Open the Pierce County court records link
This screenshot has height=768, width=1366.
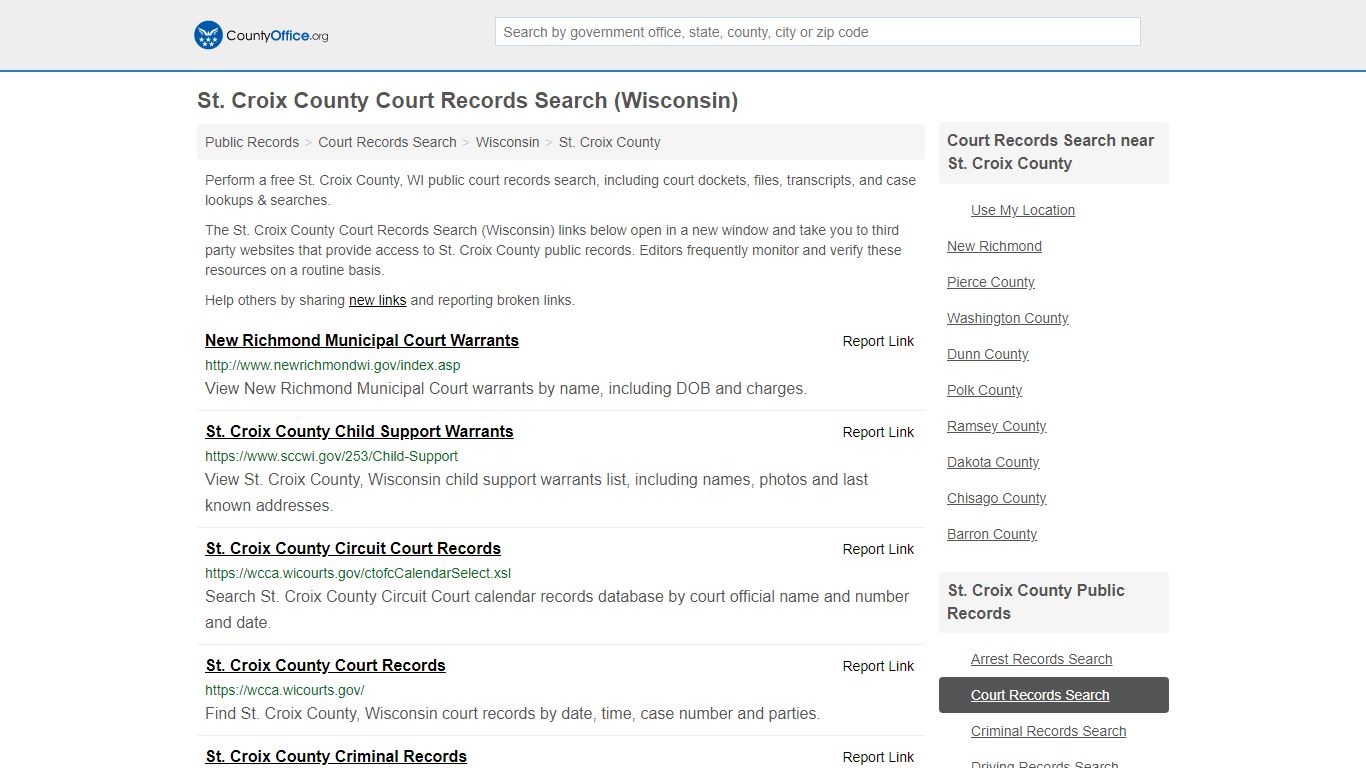pos(990,282)
